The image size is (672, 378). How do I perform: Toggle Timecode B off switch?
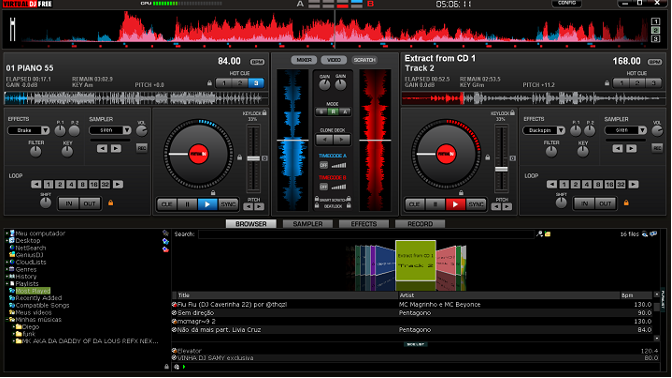[324, 187]
